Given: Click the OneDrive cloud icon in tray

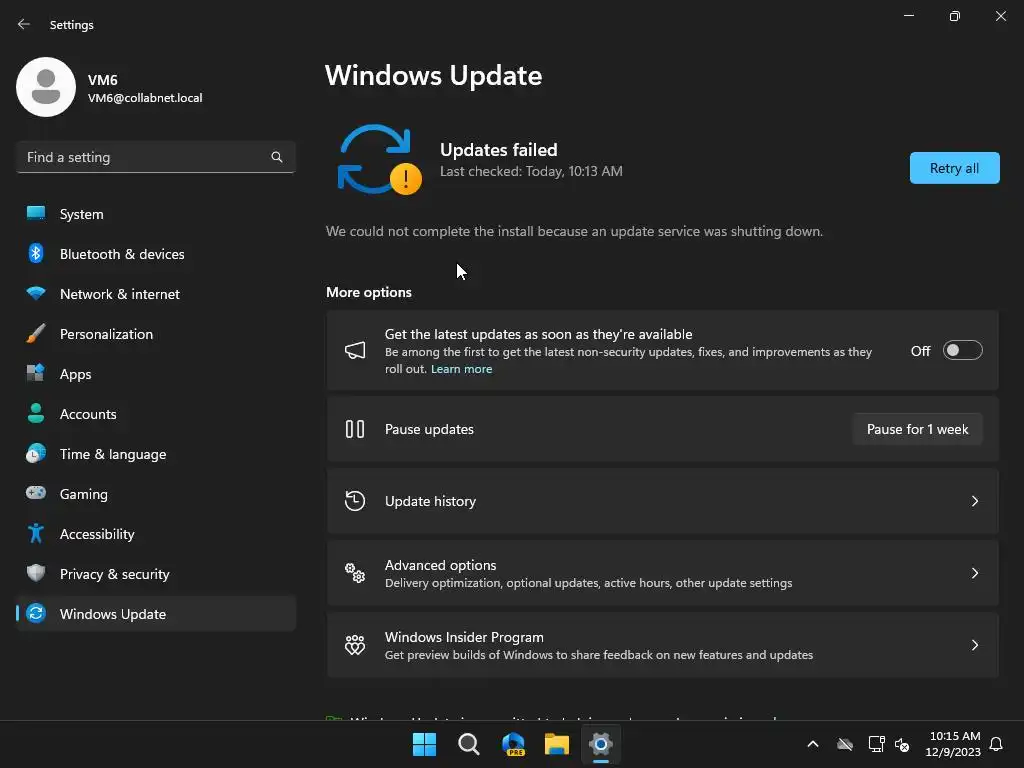Looking at the screenshot, I should click(845, 744).
